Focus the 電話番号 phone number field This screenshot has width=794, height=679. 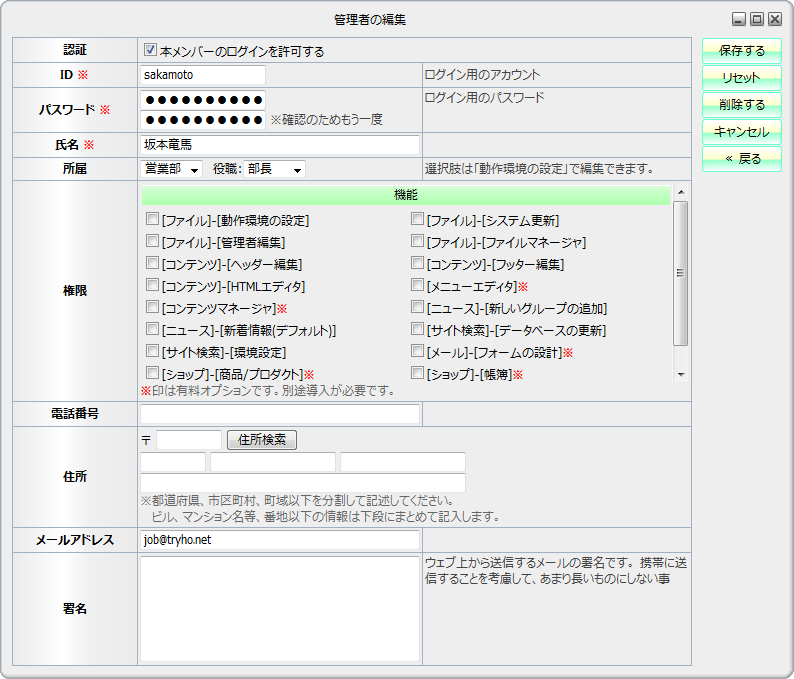tap(280, 414)
